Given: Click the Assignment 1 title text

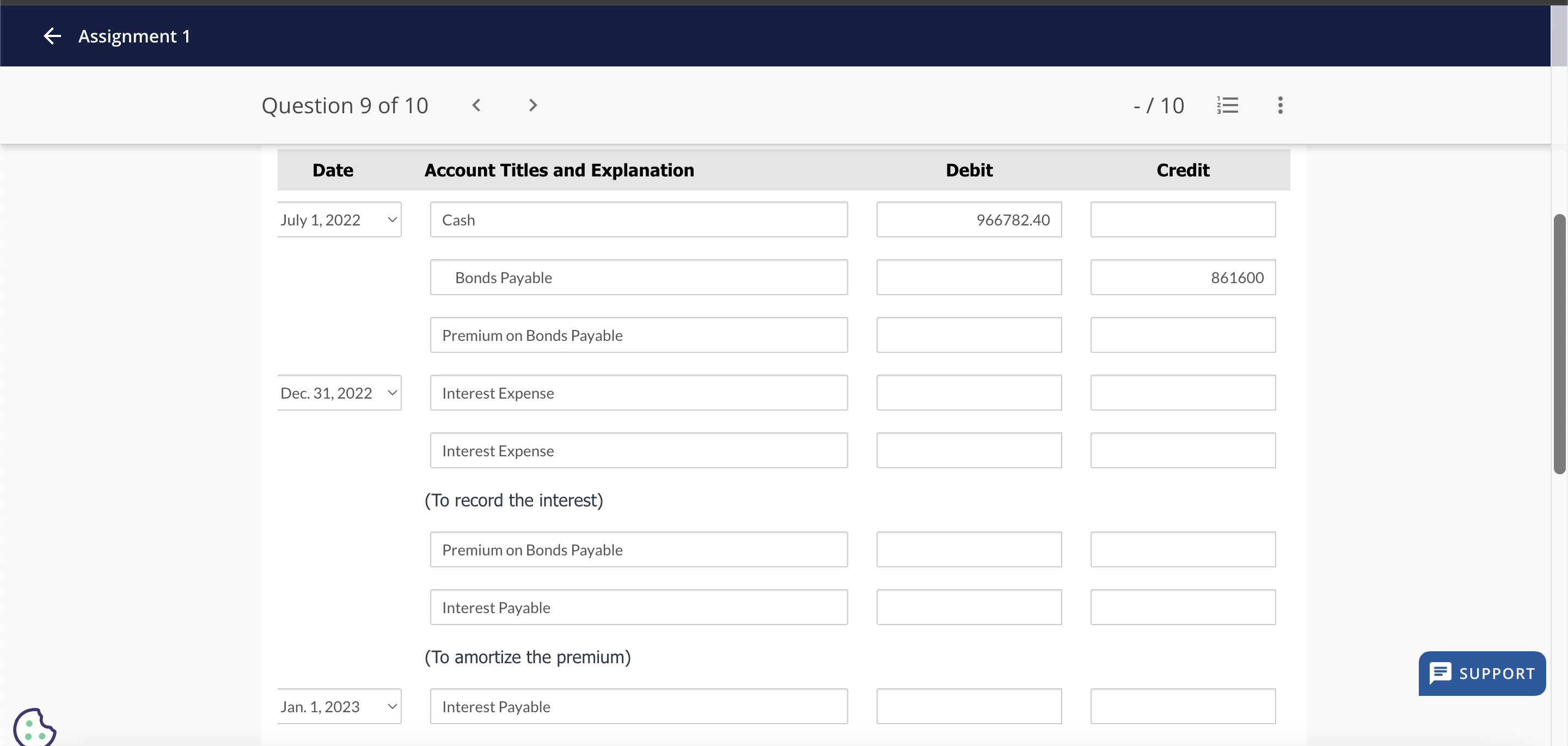Looking at the screenshot, I should 134,36.
